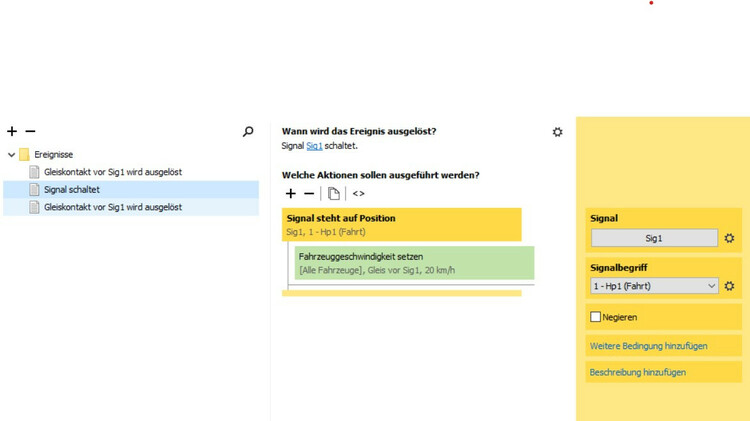Open trigger settings gear icon
Image resolution: width=750 pixels, height=421 pixels.
point(557,132)
